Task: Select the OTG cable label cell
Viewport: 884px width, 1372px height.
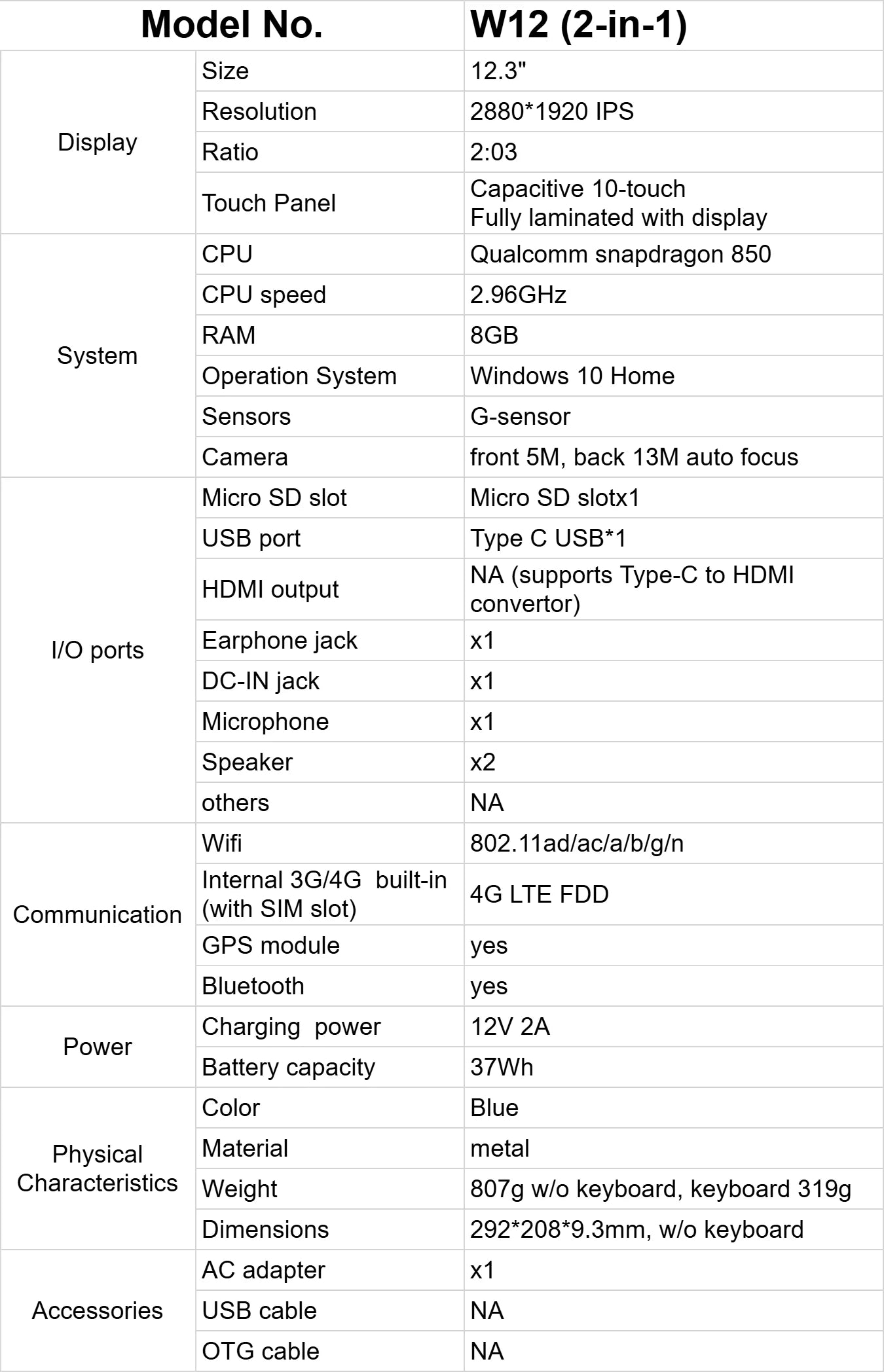Action: pyautogui.click(x=260, y=1351)
